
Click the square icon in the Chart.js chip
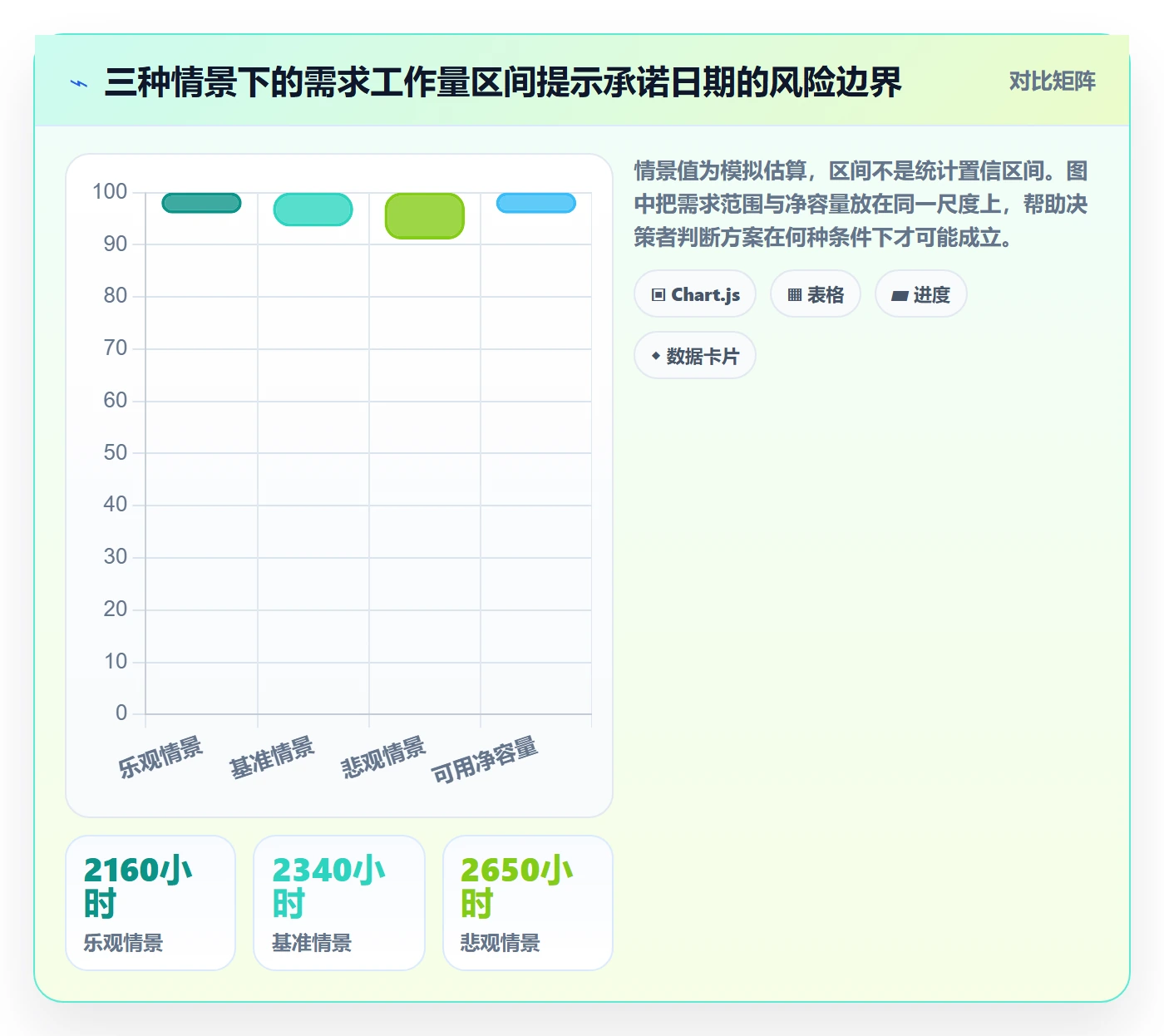(658, 295)
